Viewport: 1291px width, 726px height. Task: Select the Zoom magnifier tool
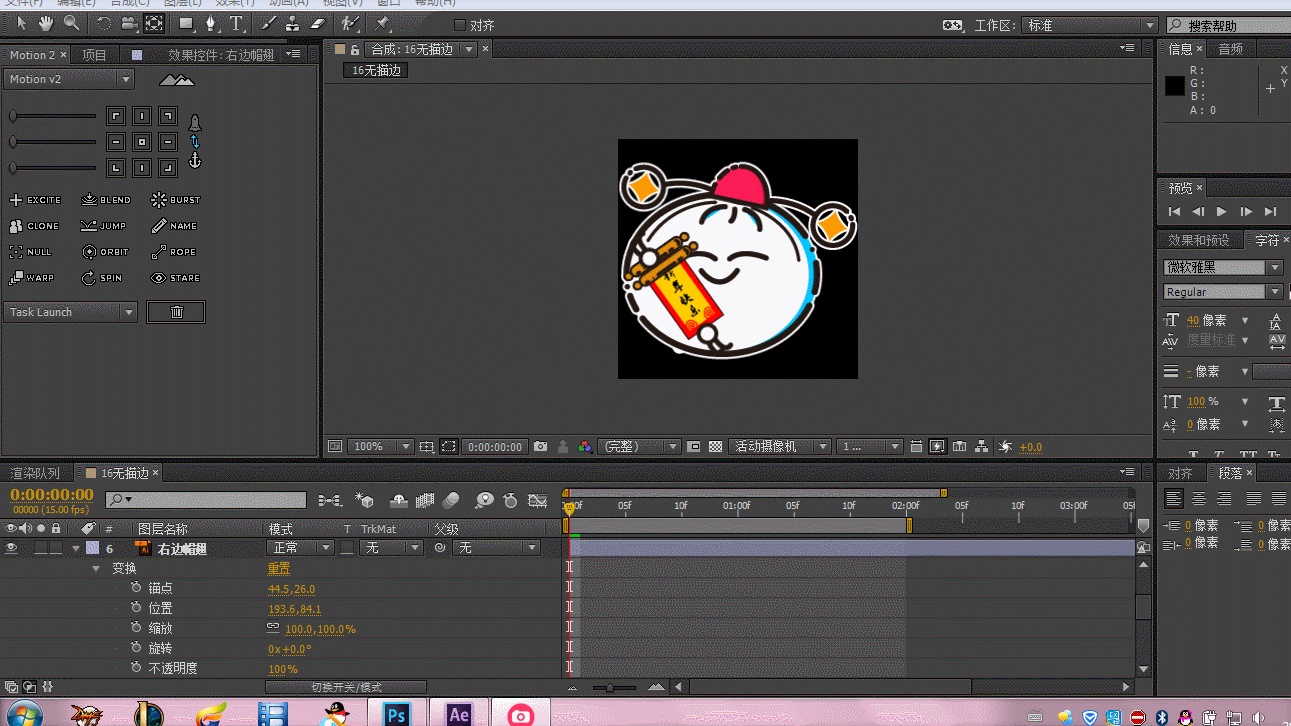(x=71, y=23)
